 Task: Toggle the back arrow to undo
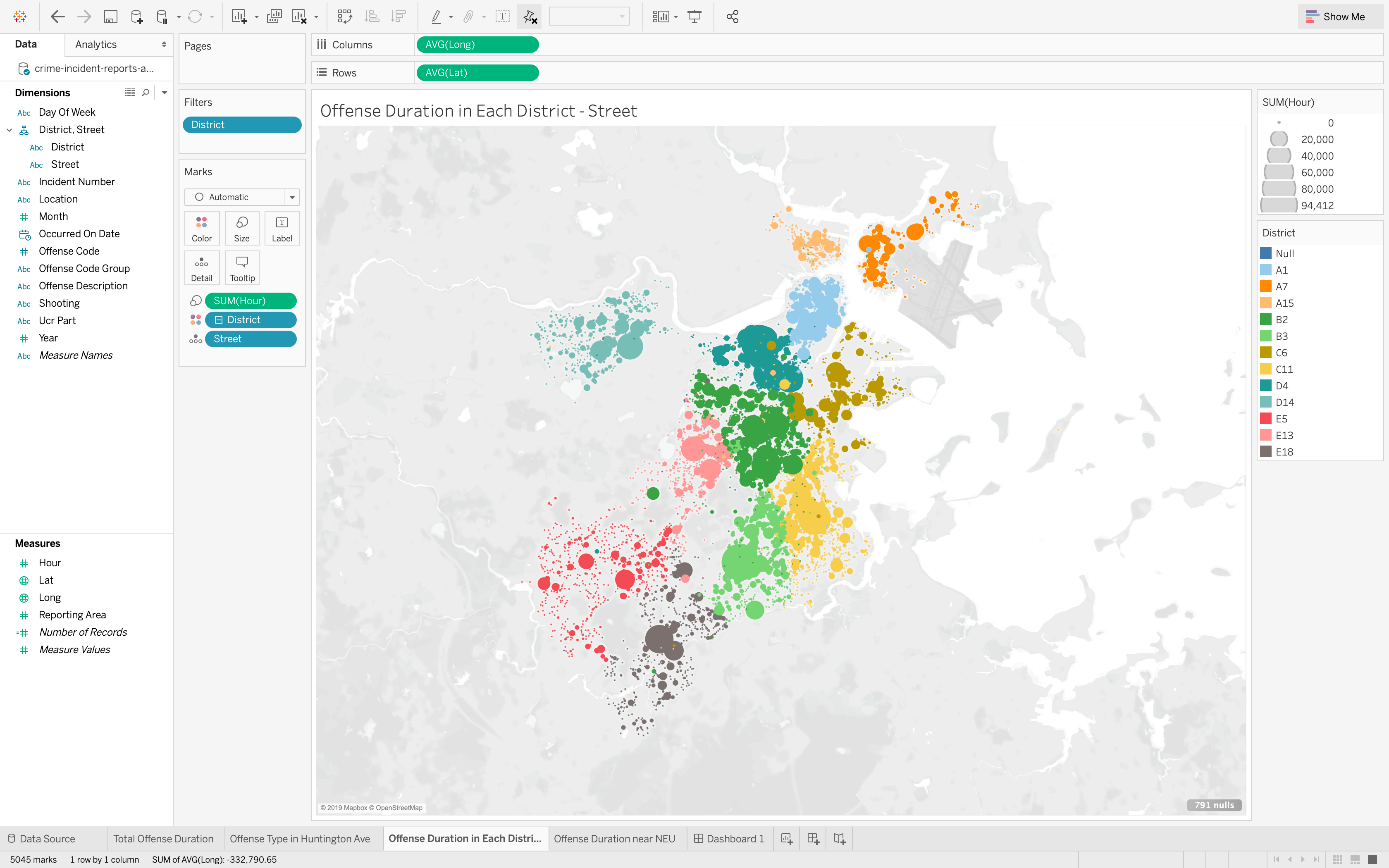(57, 16)
